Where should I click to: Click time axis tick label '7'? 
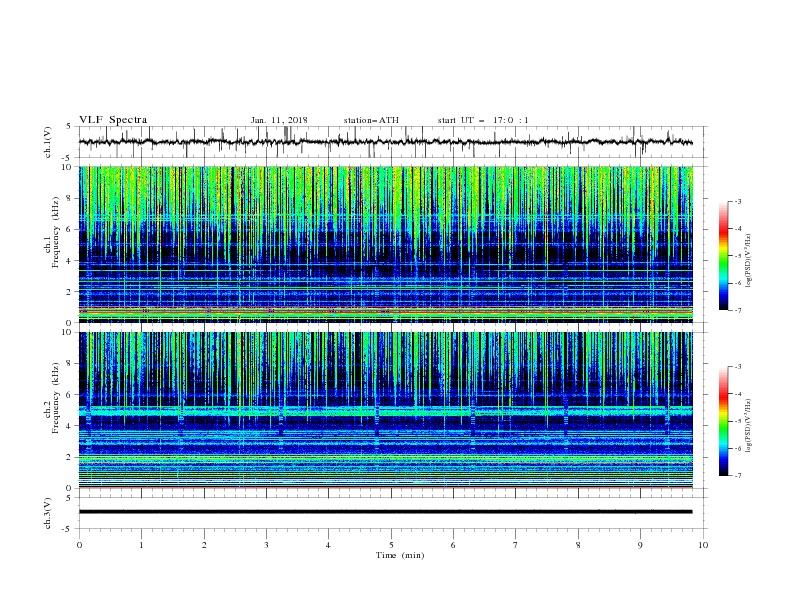(x=516, y=545)
